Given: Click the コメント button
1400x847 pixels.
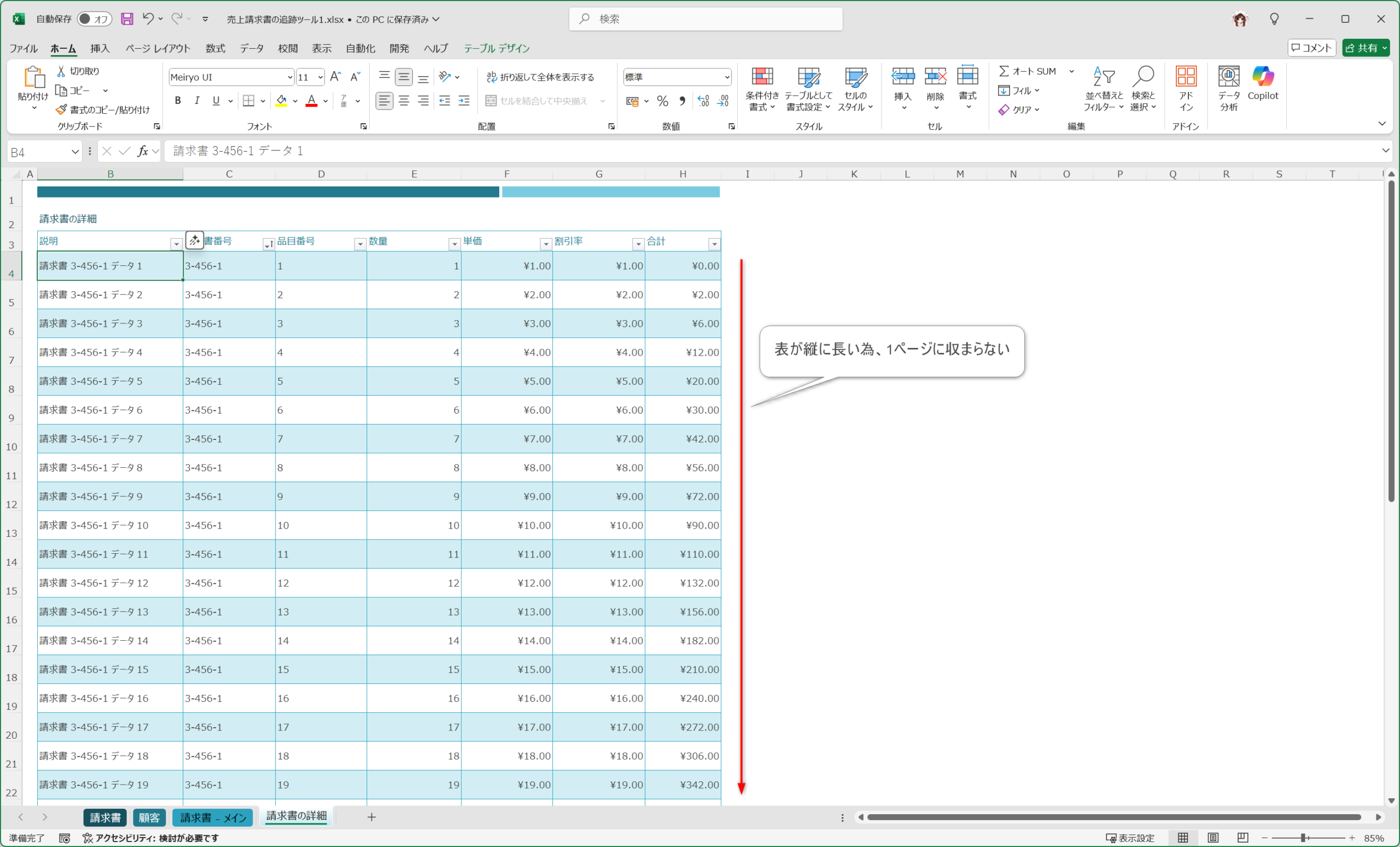Looking at the screenshot, I should (1311, 48).
